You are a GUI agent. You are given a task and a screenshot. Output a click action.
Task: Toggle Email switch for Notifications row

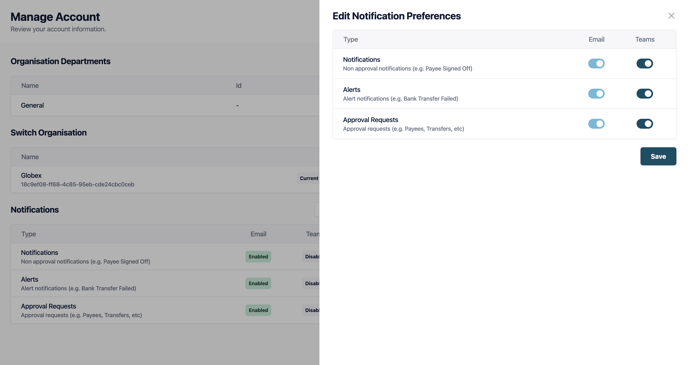596,64
